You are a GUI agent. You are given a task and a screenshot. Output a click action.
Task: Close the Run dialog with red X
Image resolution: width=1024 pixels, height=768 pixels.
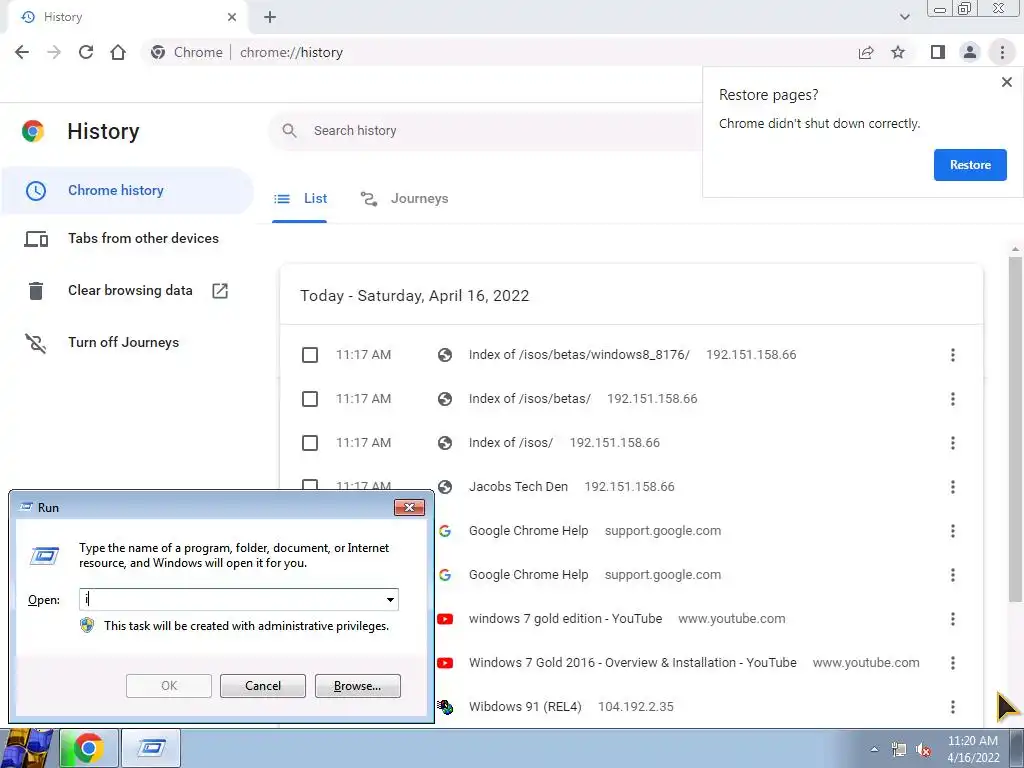click(409, 507)
